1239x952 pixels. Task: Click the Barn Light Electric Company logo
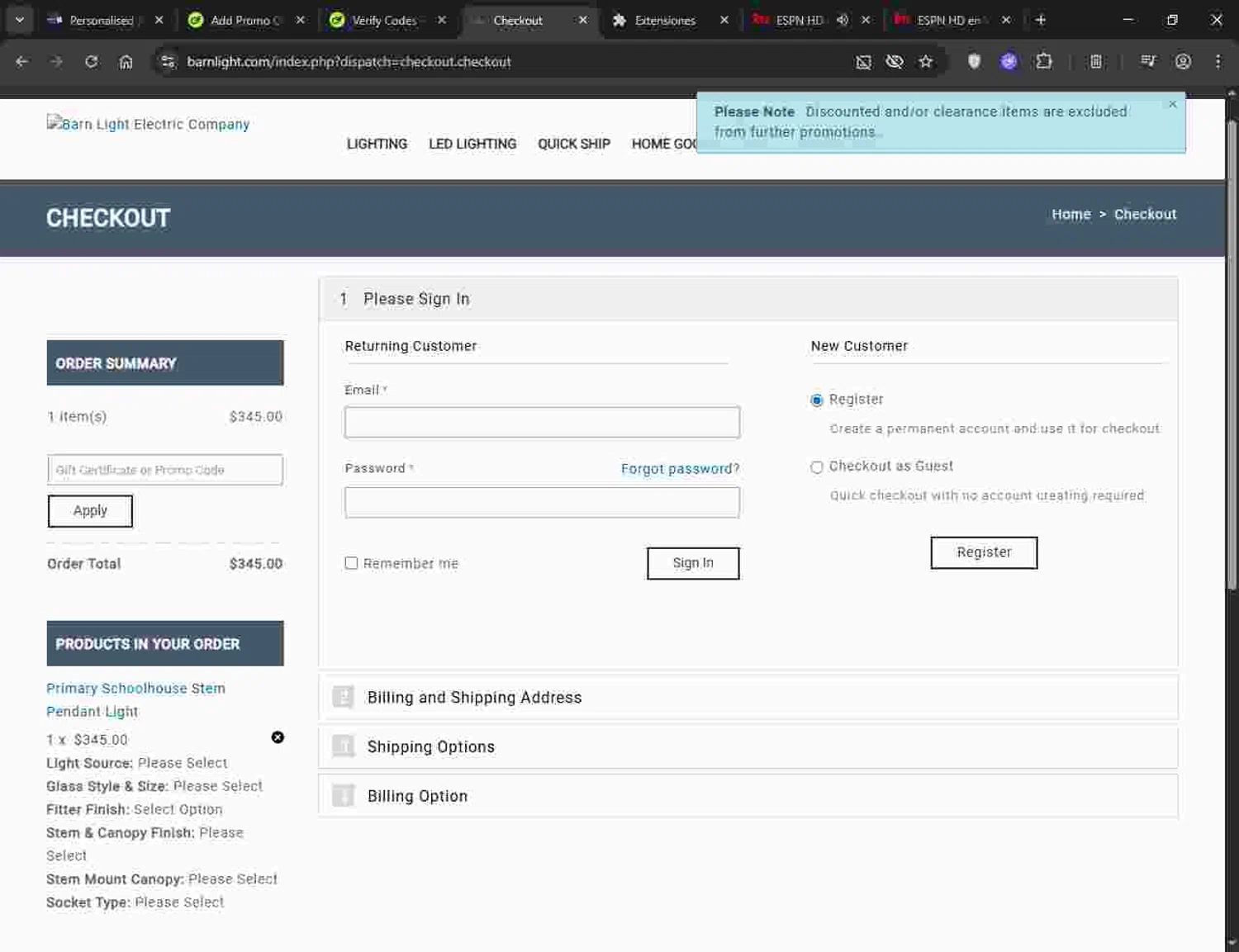[x=148, y=124]
